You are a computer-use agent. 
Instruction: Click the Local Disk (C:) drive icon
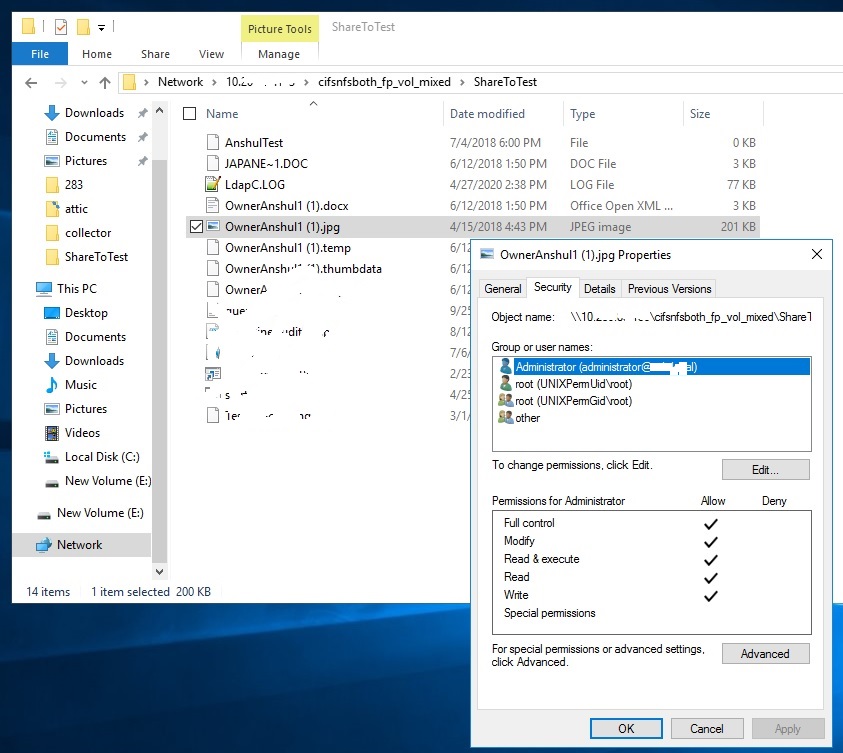(x=52, y=457)
